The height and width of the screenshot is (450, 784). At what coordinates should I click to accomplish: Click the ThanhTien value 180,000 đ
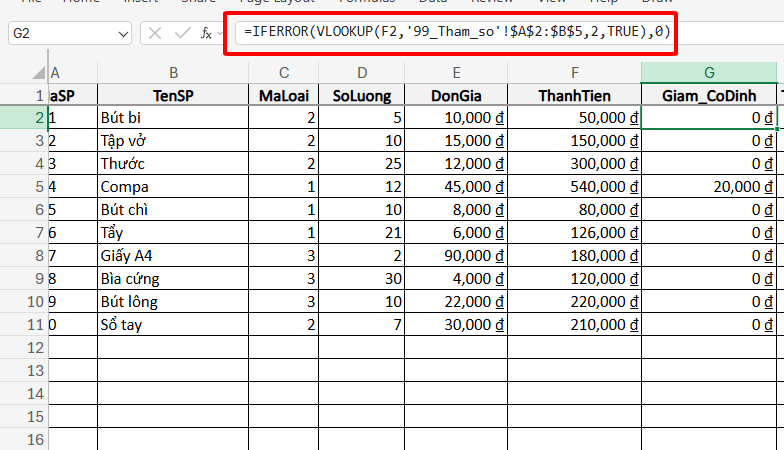(x=574, y=256)
